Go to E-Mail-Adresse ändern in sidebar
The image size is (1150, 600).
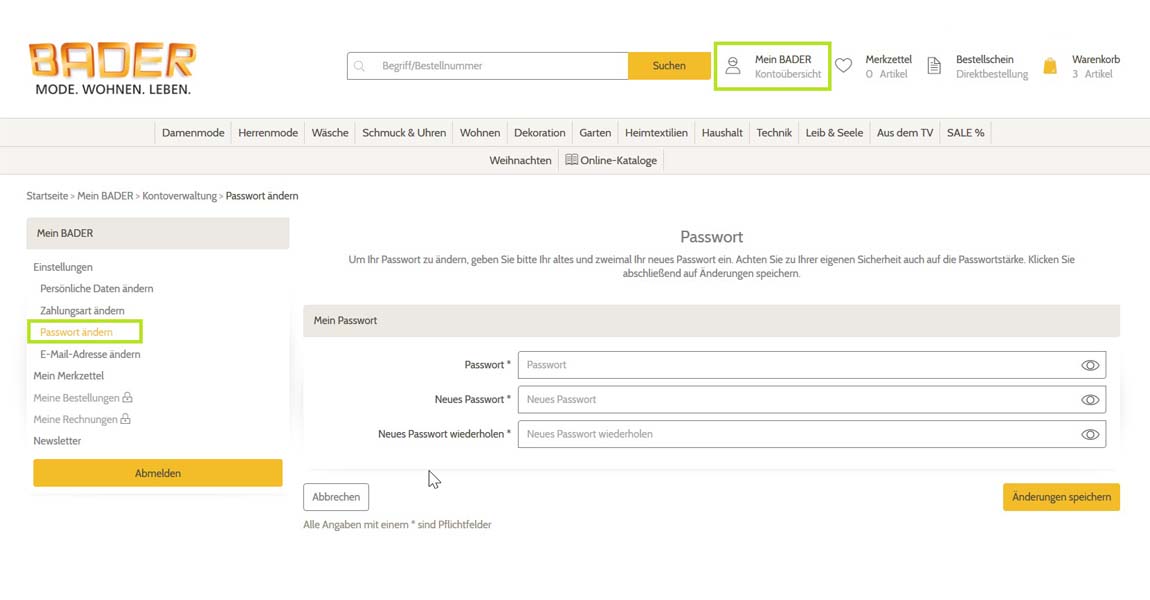(x=90, y=354)
